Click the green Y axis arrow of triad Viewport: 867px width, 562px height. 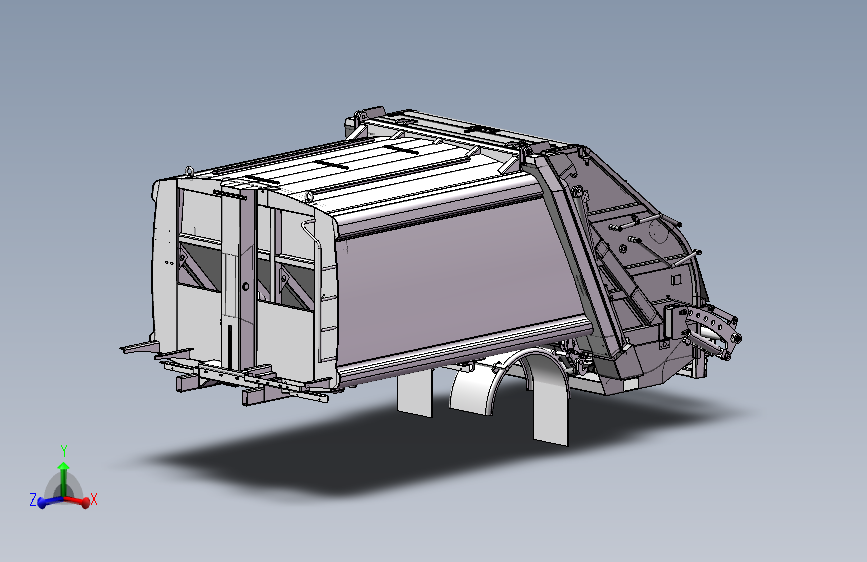pyautogui.click(x=64, y=479)
